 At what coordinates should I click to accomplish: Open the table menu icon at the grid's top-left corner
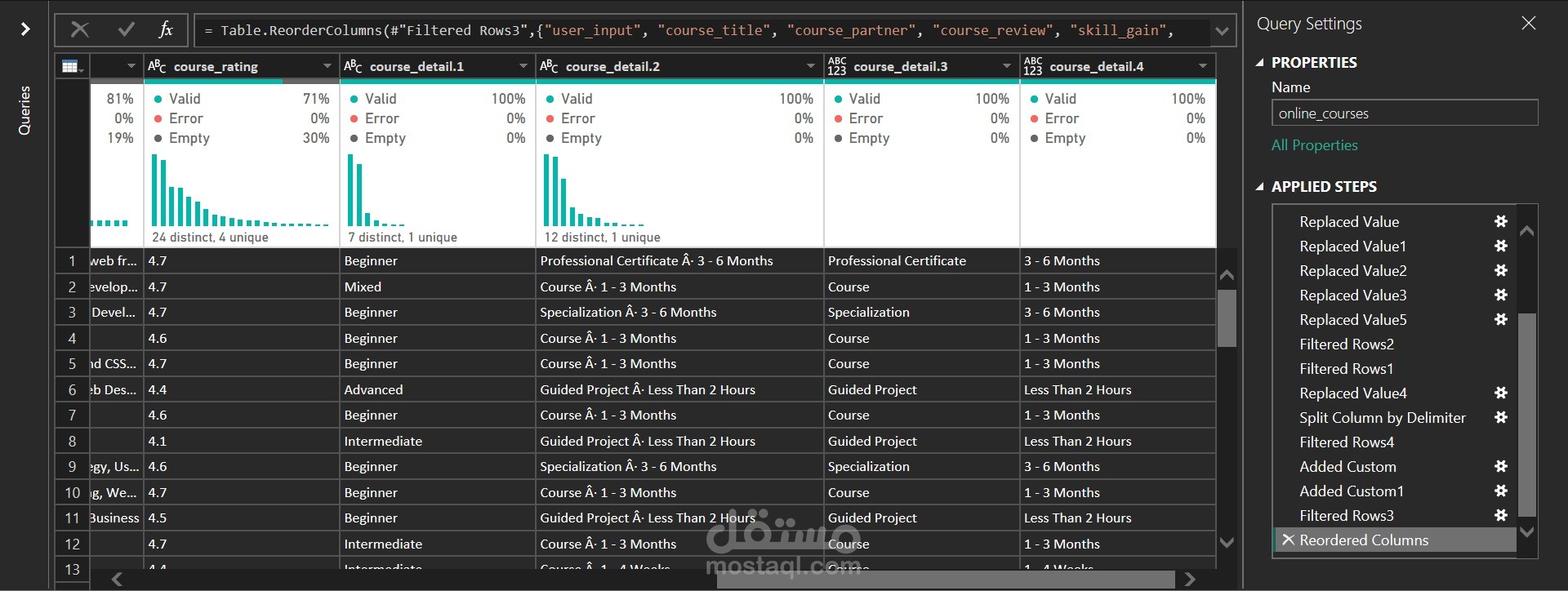coord(71,66)
